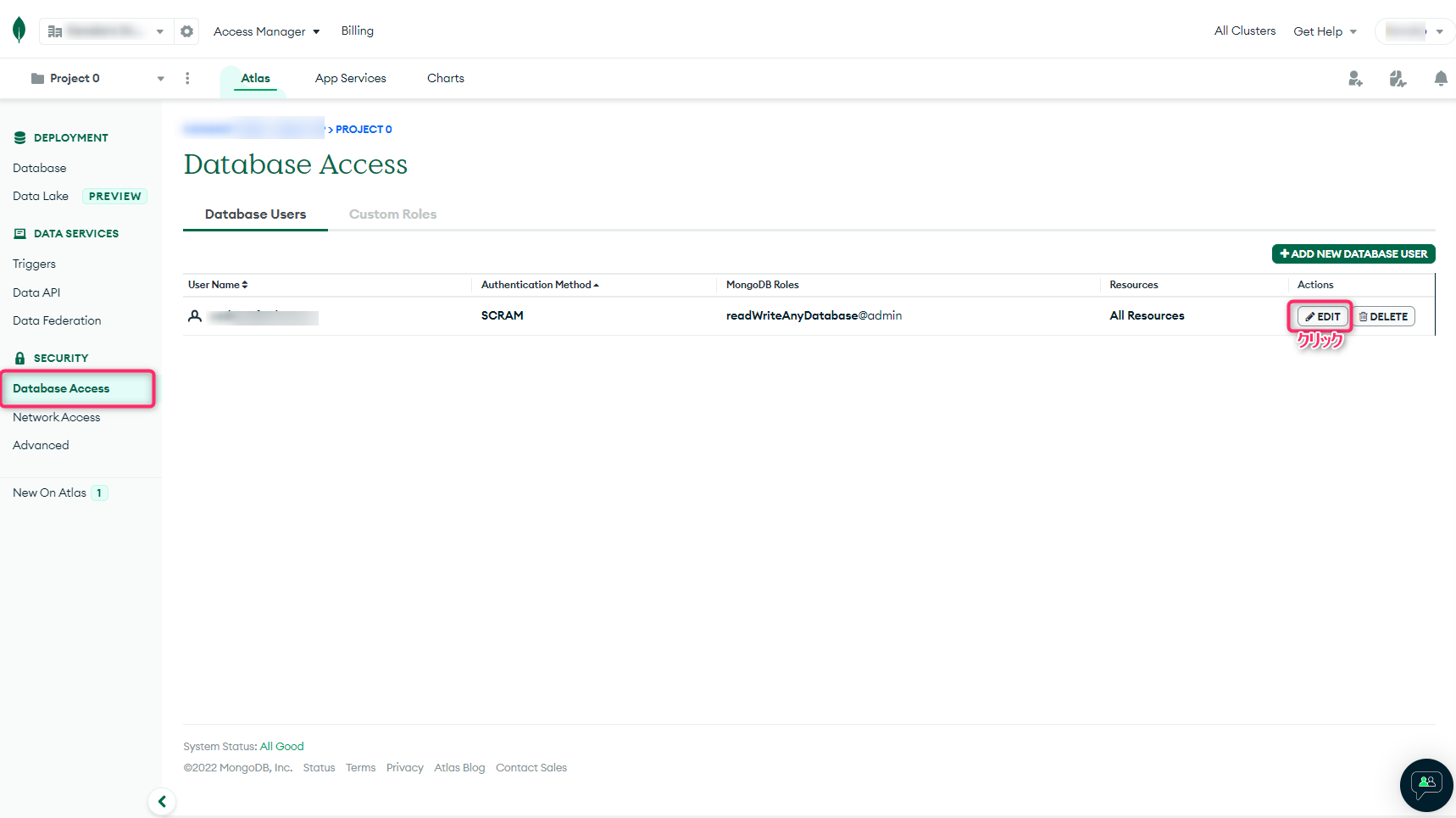Open the Atlas Blog link in the footer
The height and width of the screenshot is (818, 1456).
pos(459,767)
